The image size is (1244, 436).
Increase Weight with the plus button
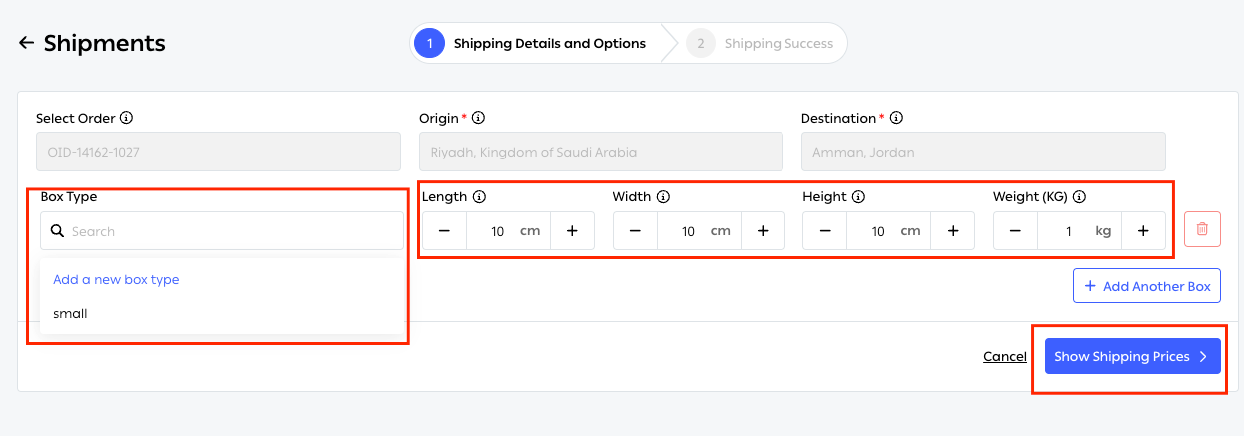(x=1143, y=231)
